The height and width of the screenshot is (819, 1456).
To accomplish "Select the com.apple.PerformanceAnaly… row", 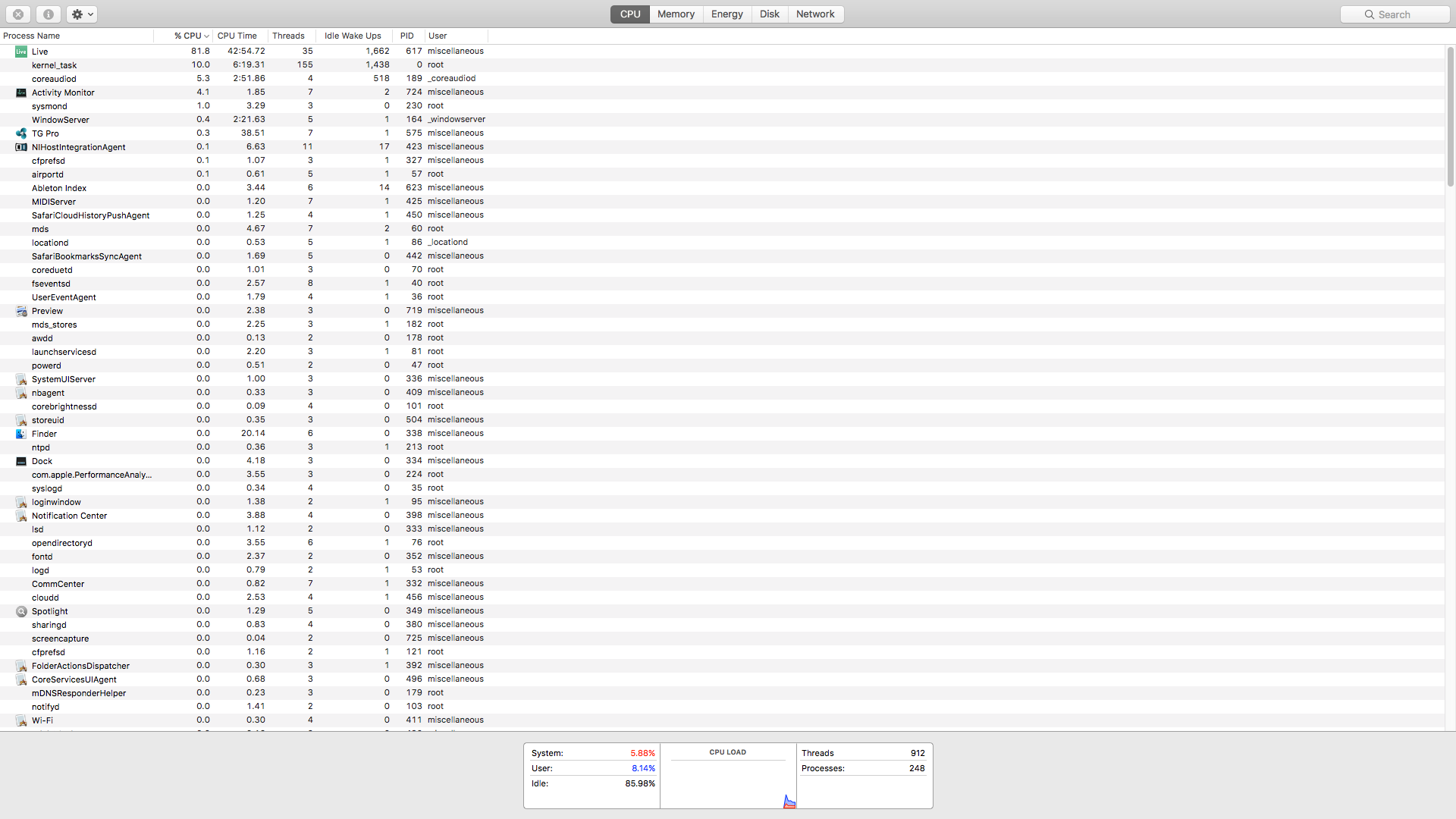I will 722,475.
